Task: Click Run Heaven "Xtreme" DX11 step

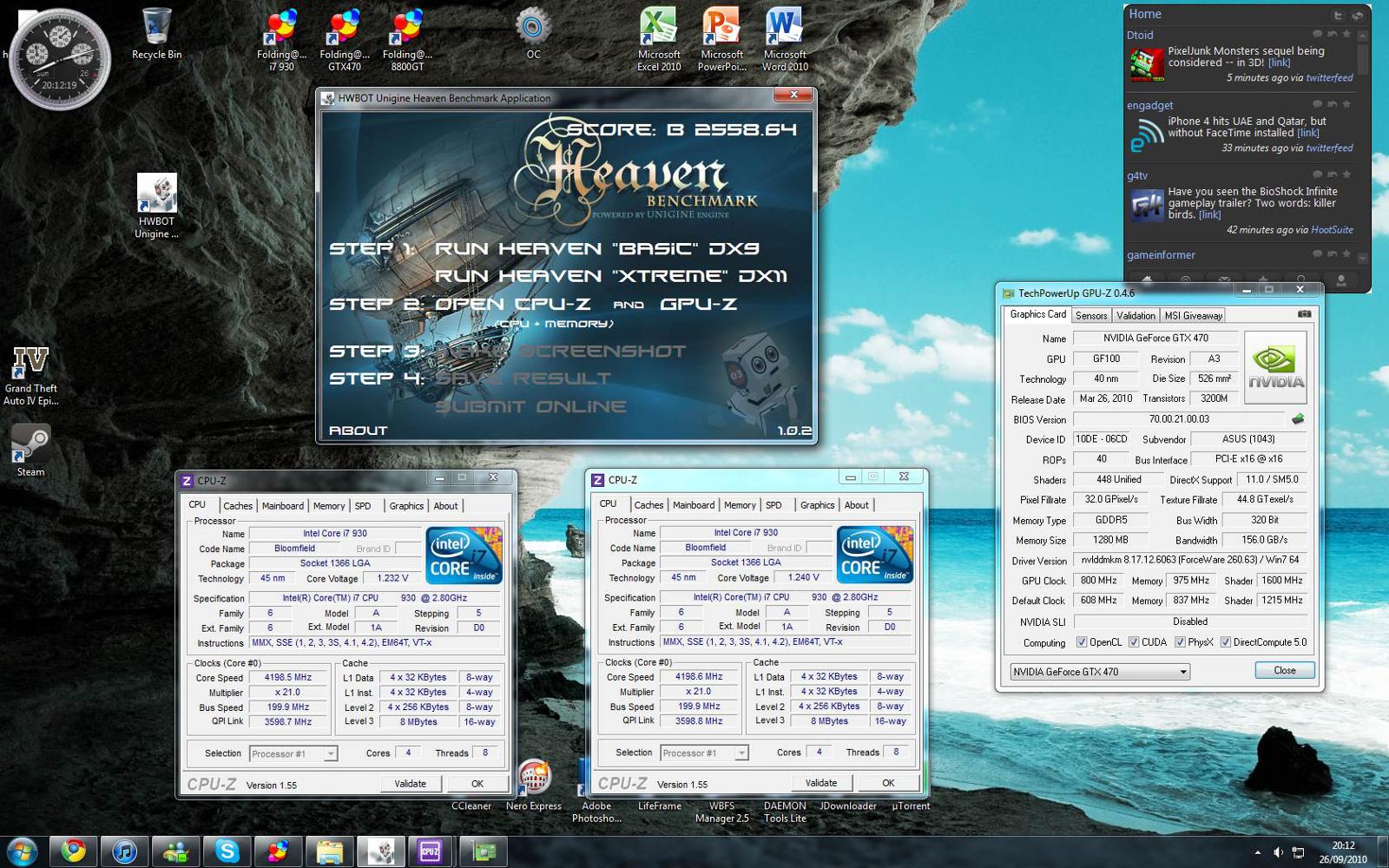Action: point(611,276)
